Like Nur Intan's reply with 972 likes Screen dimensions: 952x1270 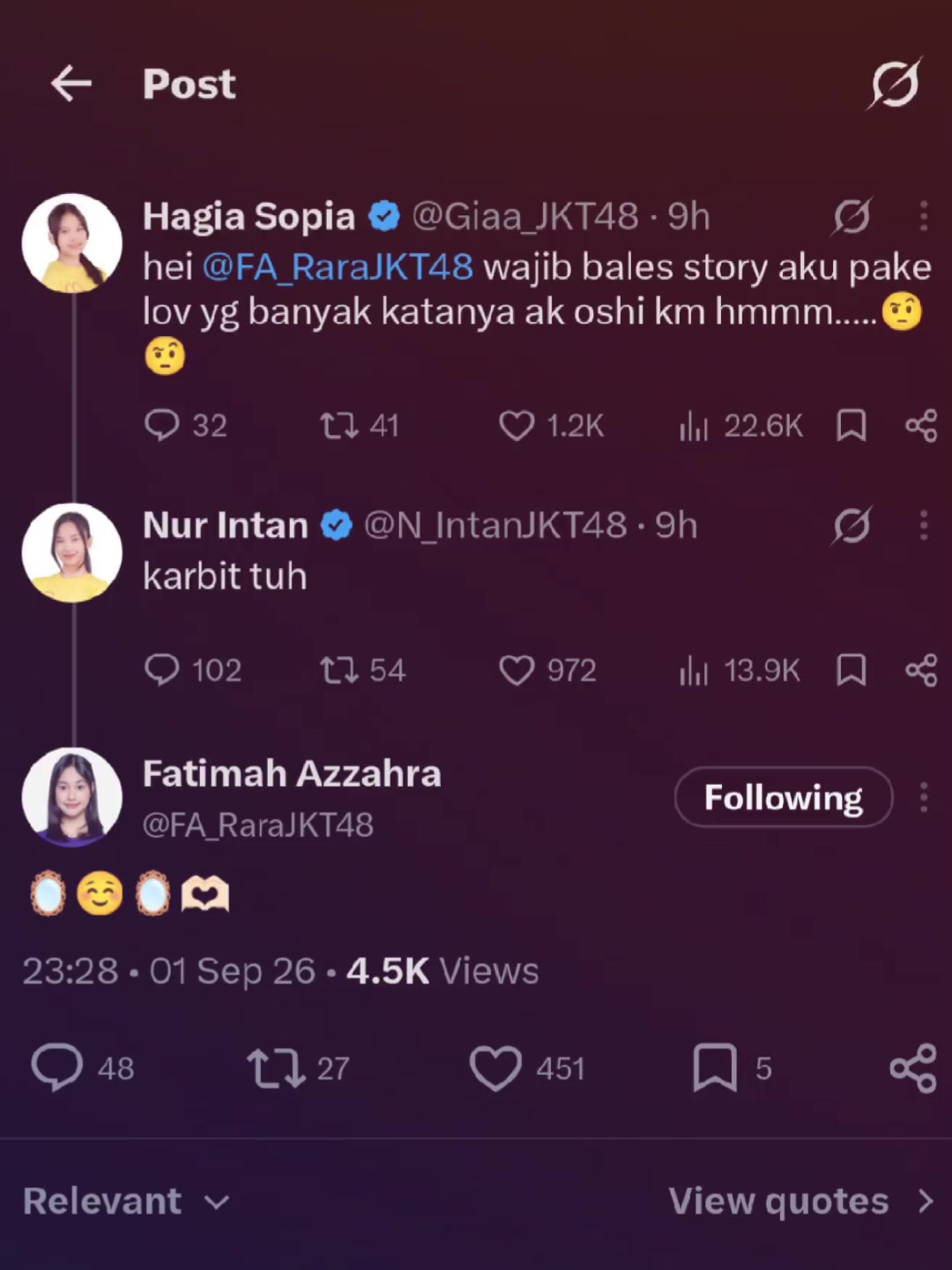(x=547, y=670)
